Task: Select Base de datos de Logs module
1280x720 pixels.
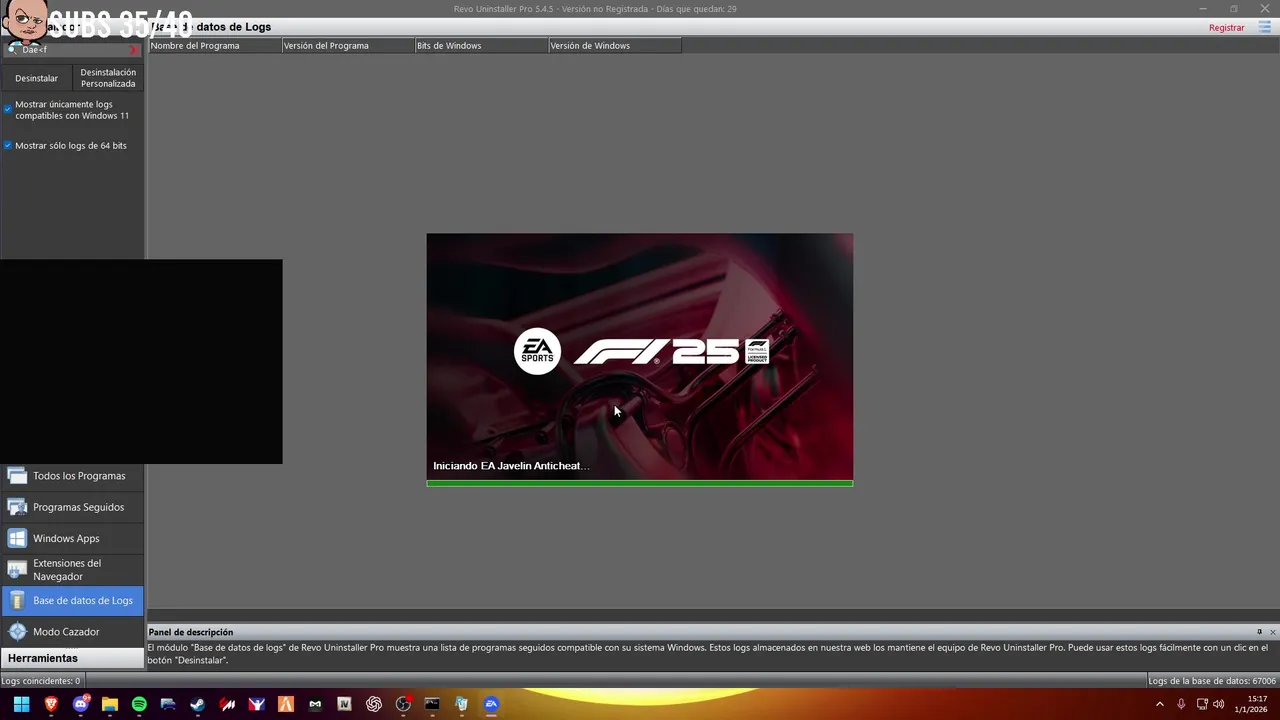Action: [x=72, y=600]
